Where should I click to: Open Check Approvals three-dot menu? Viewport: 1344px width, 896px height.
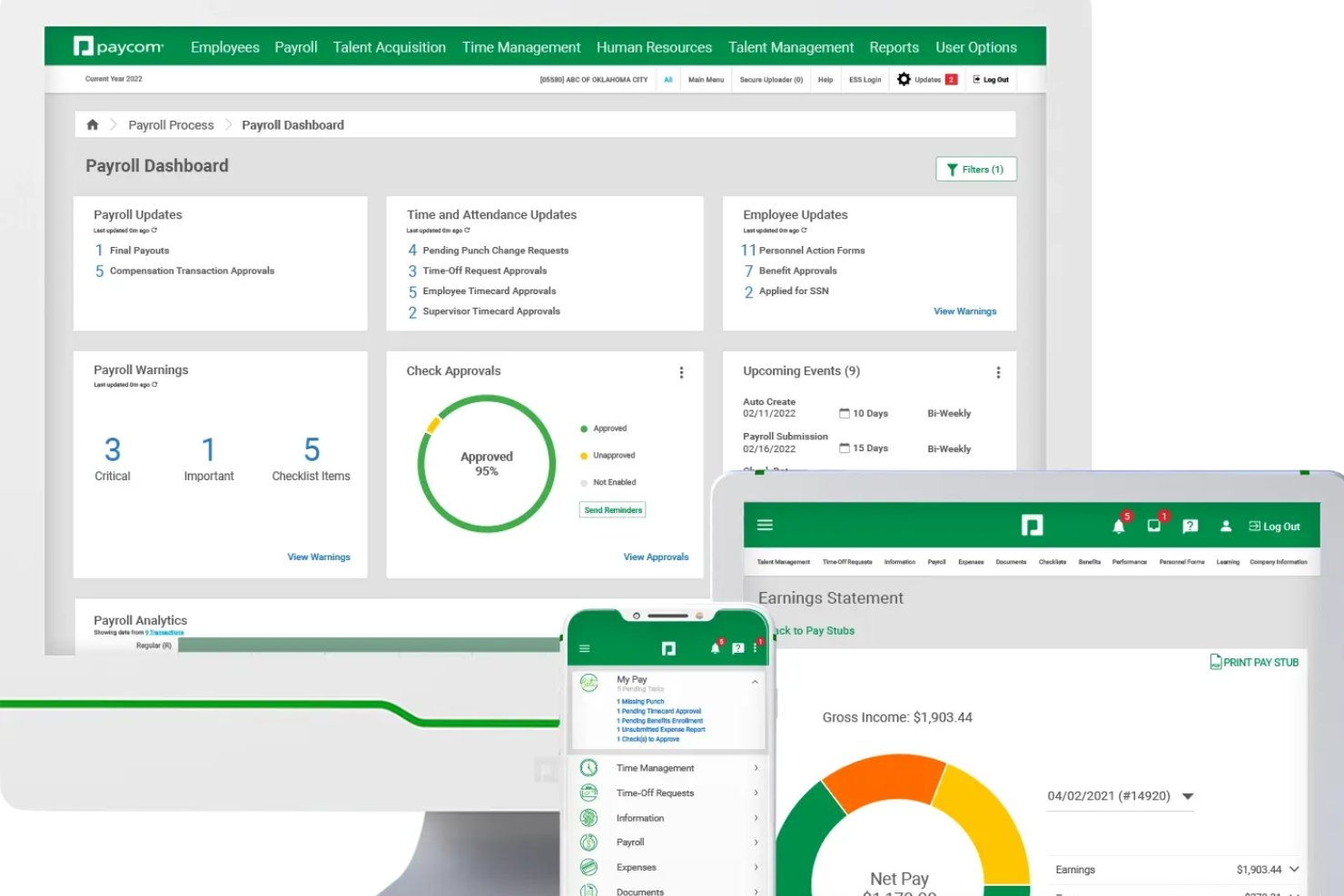pos(681,372)
